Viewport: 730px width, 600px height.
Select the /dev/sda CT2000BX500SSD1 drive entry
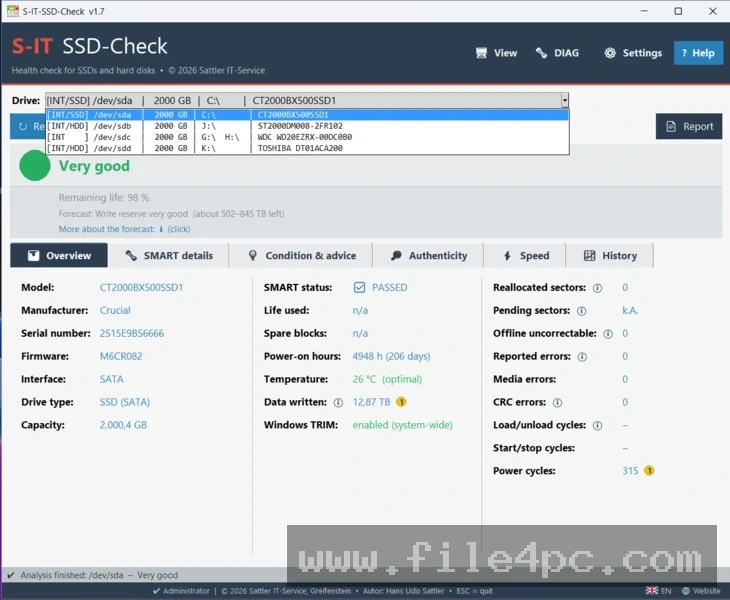pos(307,115)
